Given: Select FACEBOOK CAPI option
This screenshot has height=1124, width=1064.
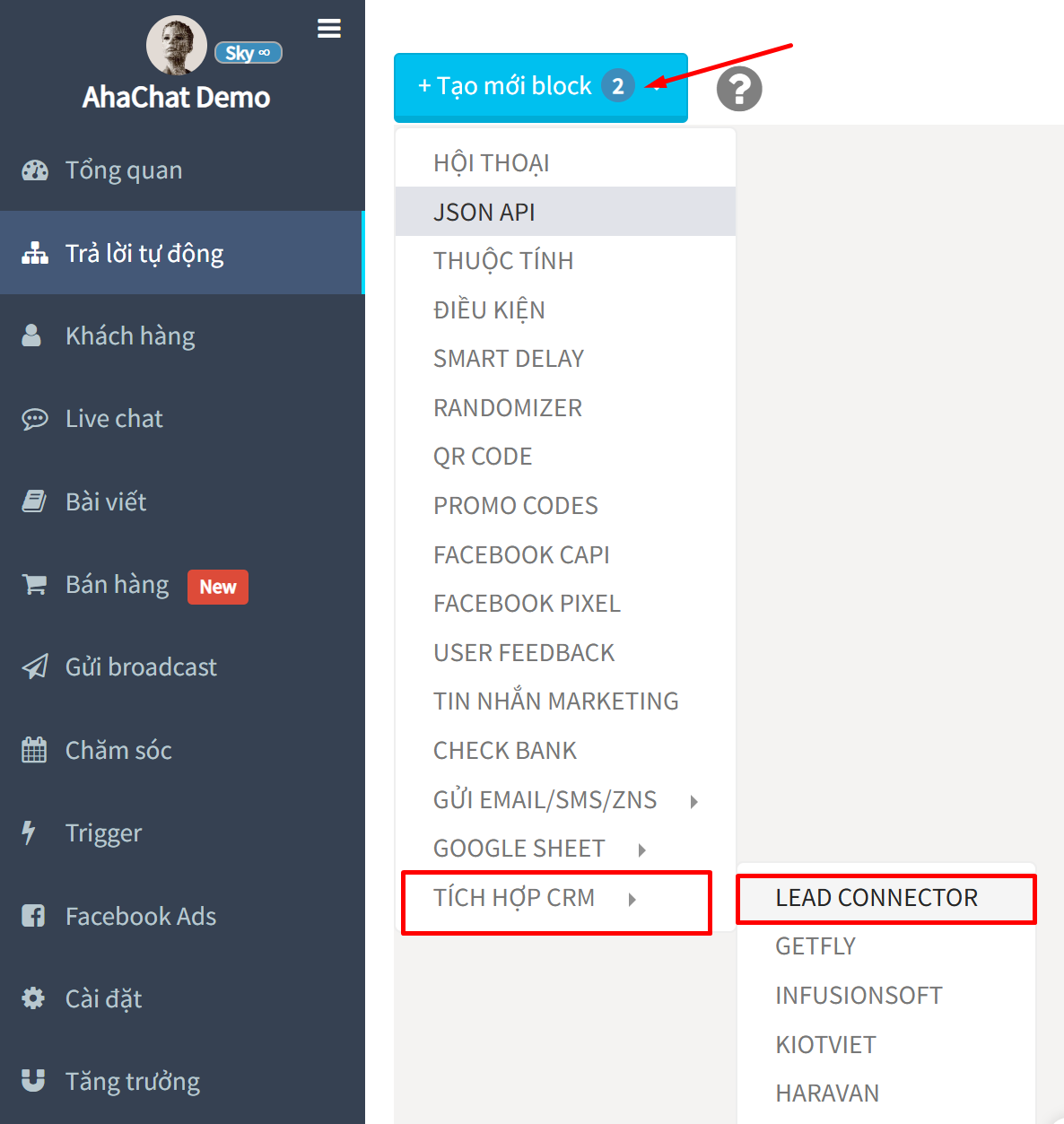Looking at the screenshot, I should tap(565, 555).
